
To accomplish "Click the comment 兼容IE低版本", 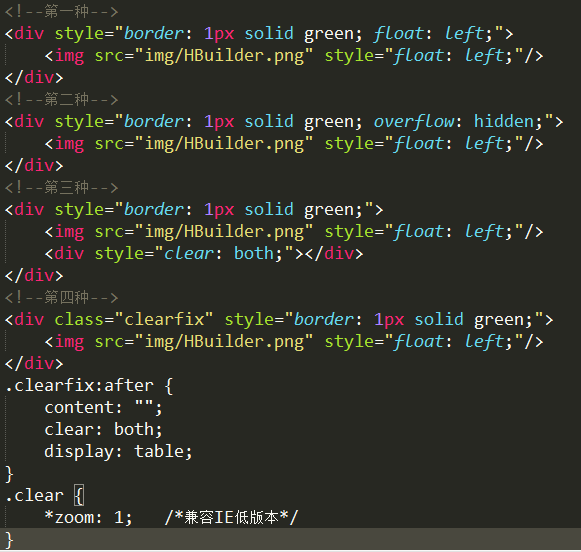I will point(231,518).
